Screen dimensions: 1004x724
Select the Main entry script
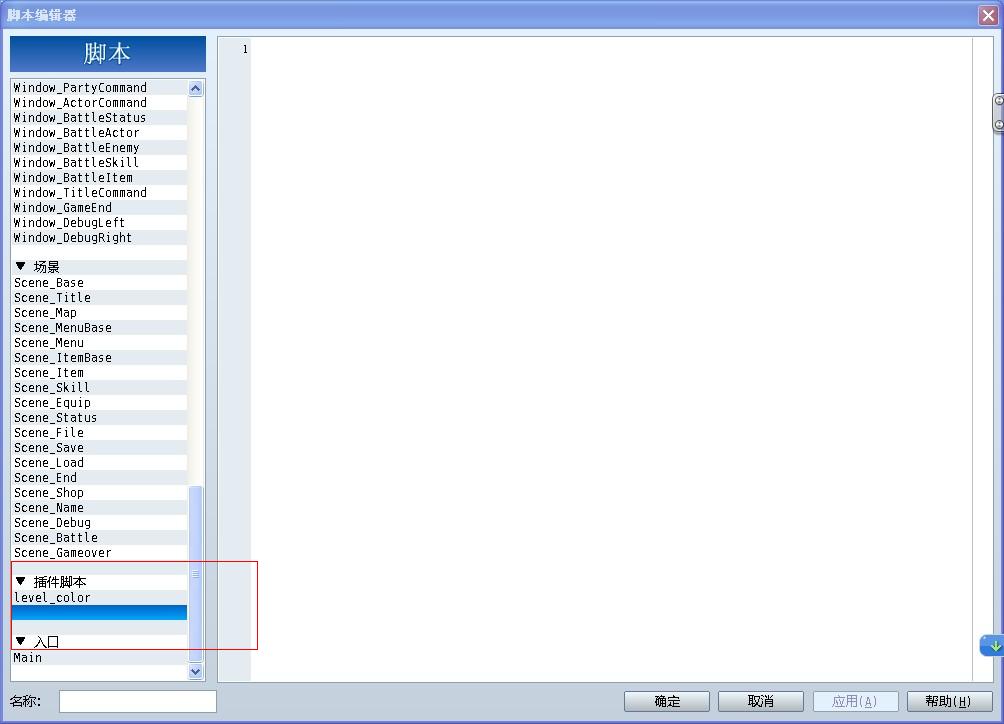[99, 658]
